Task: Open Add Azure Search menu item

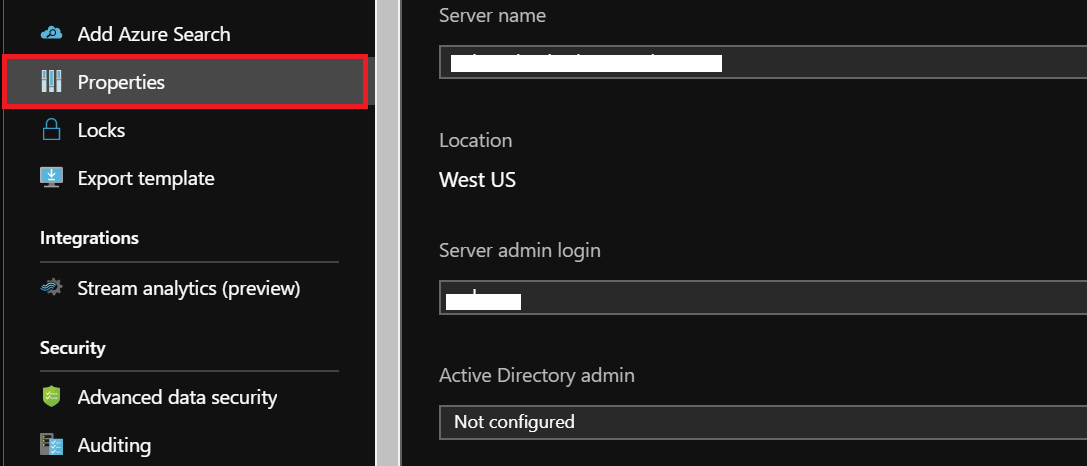Action: 154,34
